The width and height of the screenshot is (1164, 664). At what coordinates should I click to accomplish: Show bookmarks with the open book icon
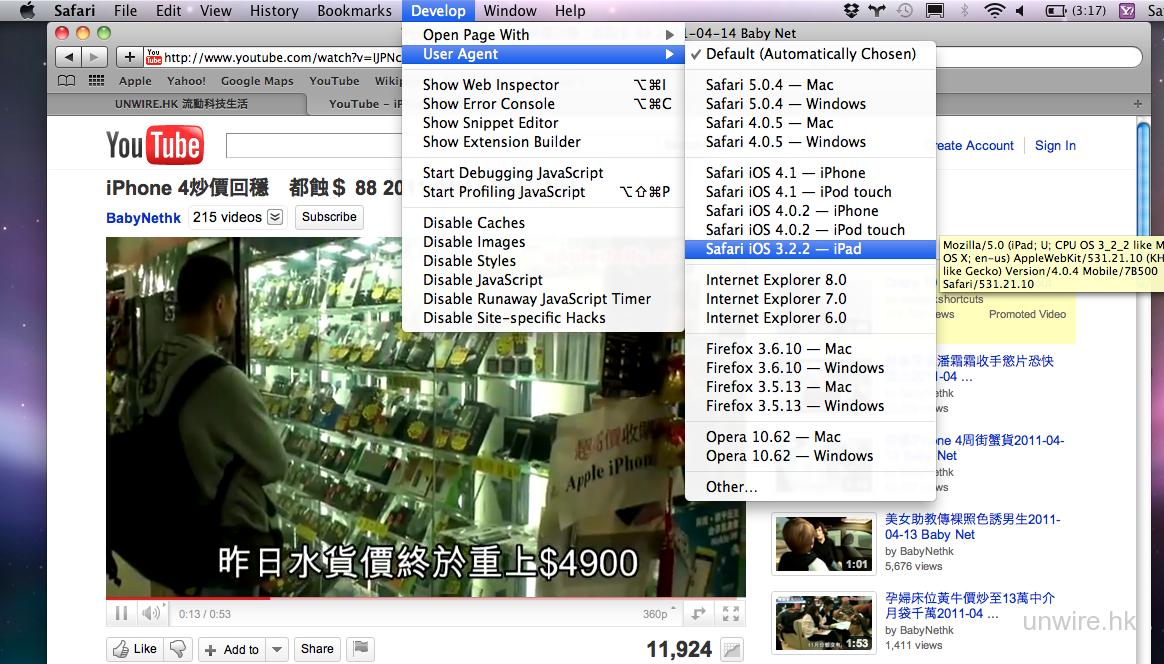coord(67,81)
